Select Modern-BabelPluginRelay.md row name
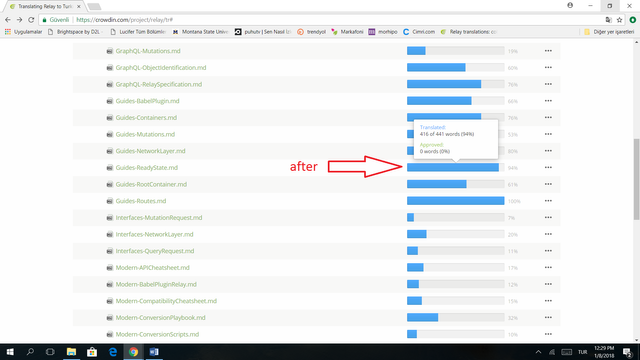The width and height of the screenshot is (640, 360). [x=156, y=284]
